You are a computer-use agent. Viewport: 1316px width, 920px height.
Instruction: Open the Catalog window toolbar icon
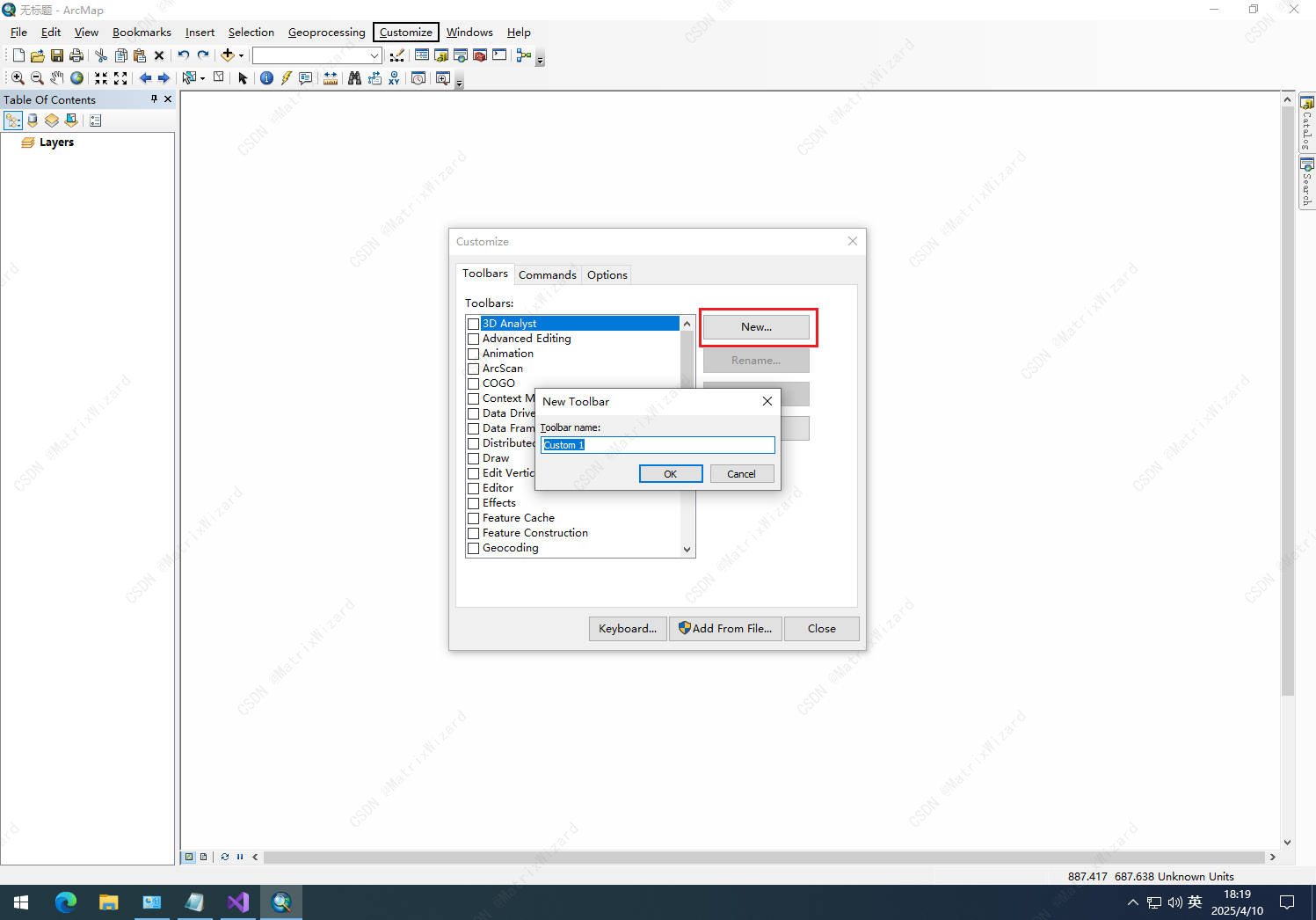[x=440, y=55]
